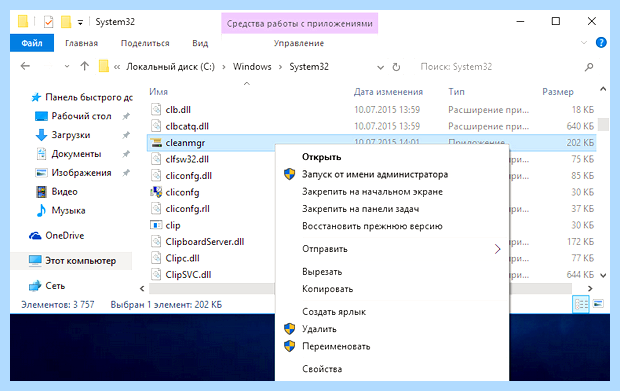The height and width of the screenshot is (391, 620).
Task: Choose Копировать in the context menu
Action: pyautogui.click(x=391, y=289)
